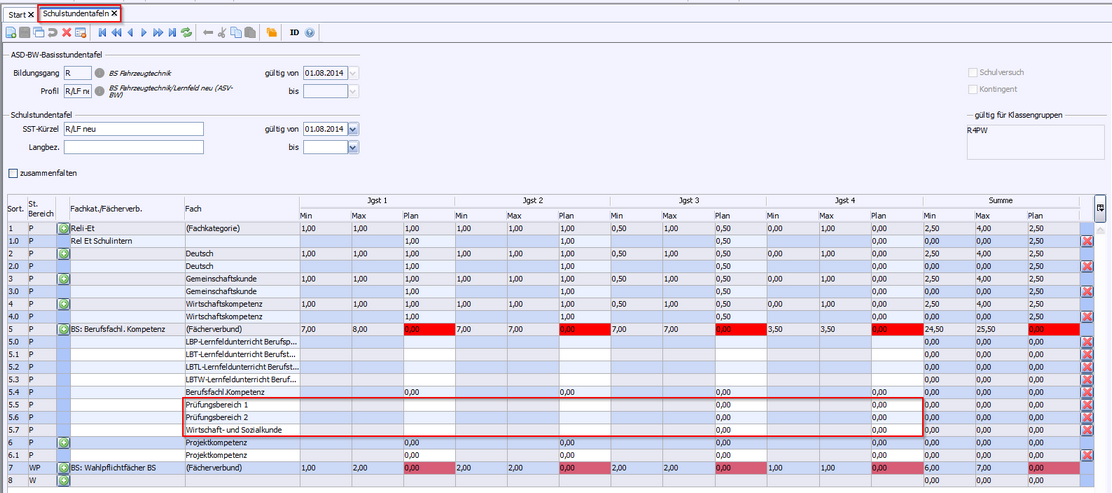Toggle the Kontingent checkbox
The width and height of the screenshot is (1112, 493).
[973, 90]
